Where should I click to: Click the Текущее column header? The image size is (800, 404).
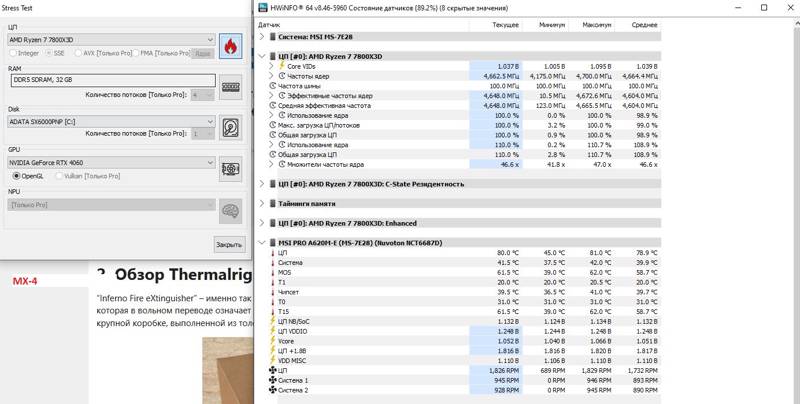click(505, 25)
